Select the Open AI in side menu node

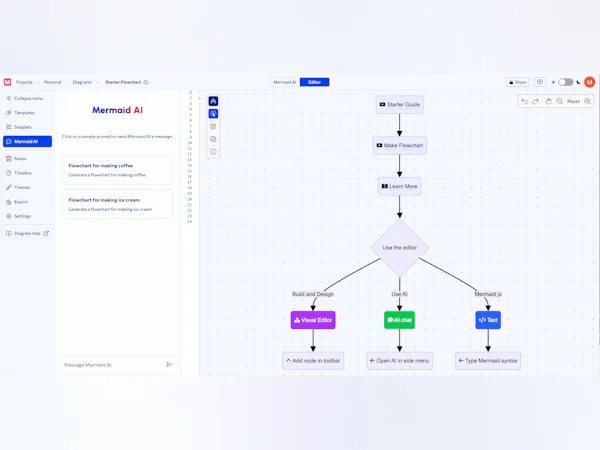[399, 361]
